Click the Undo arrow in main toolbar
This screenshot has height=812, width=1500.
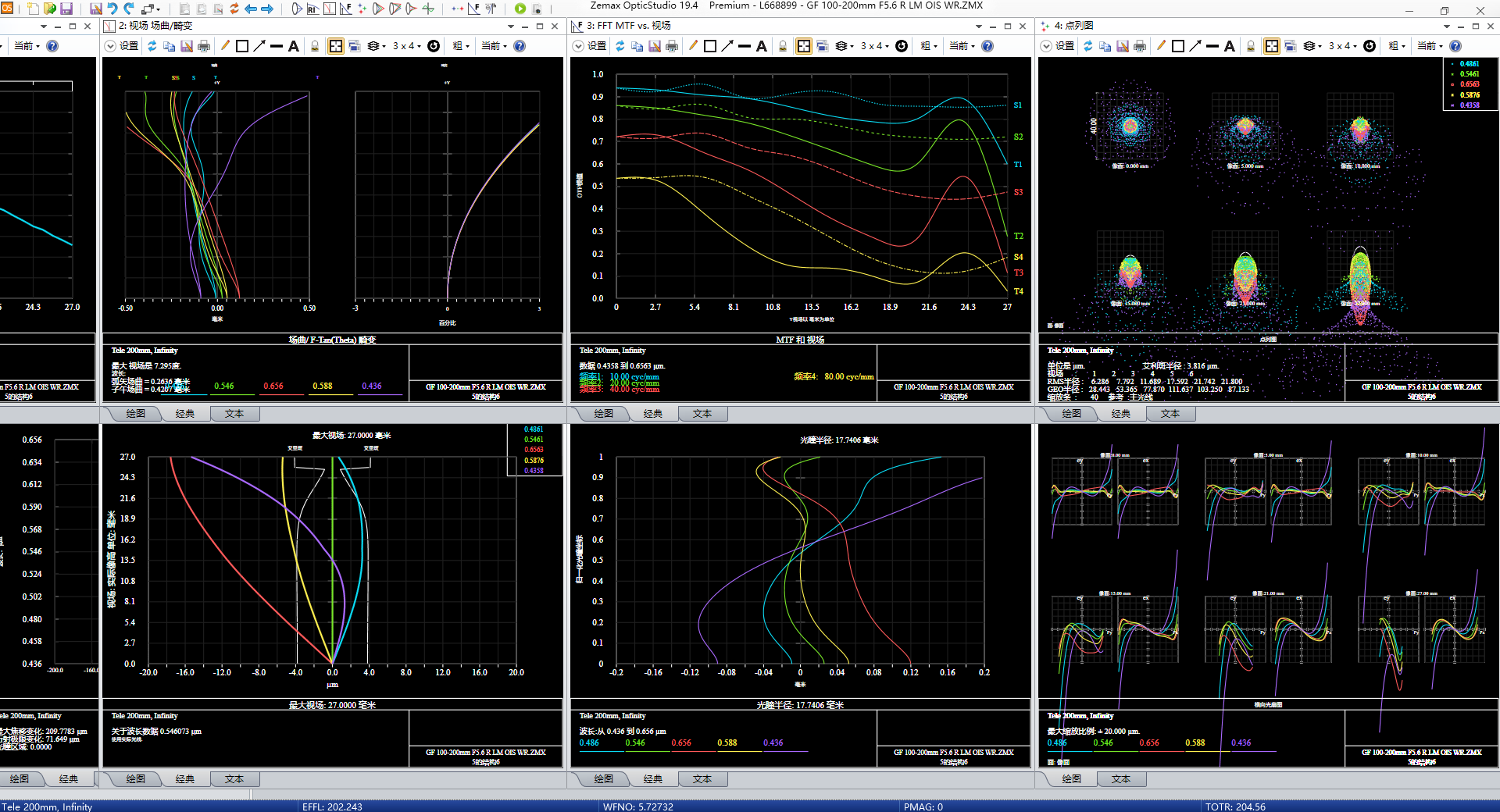coord(112,9)
